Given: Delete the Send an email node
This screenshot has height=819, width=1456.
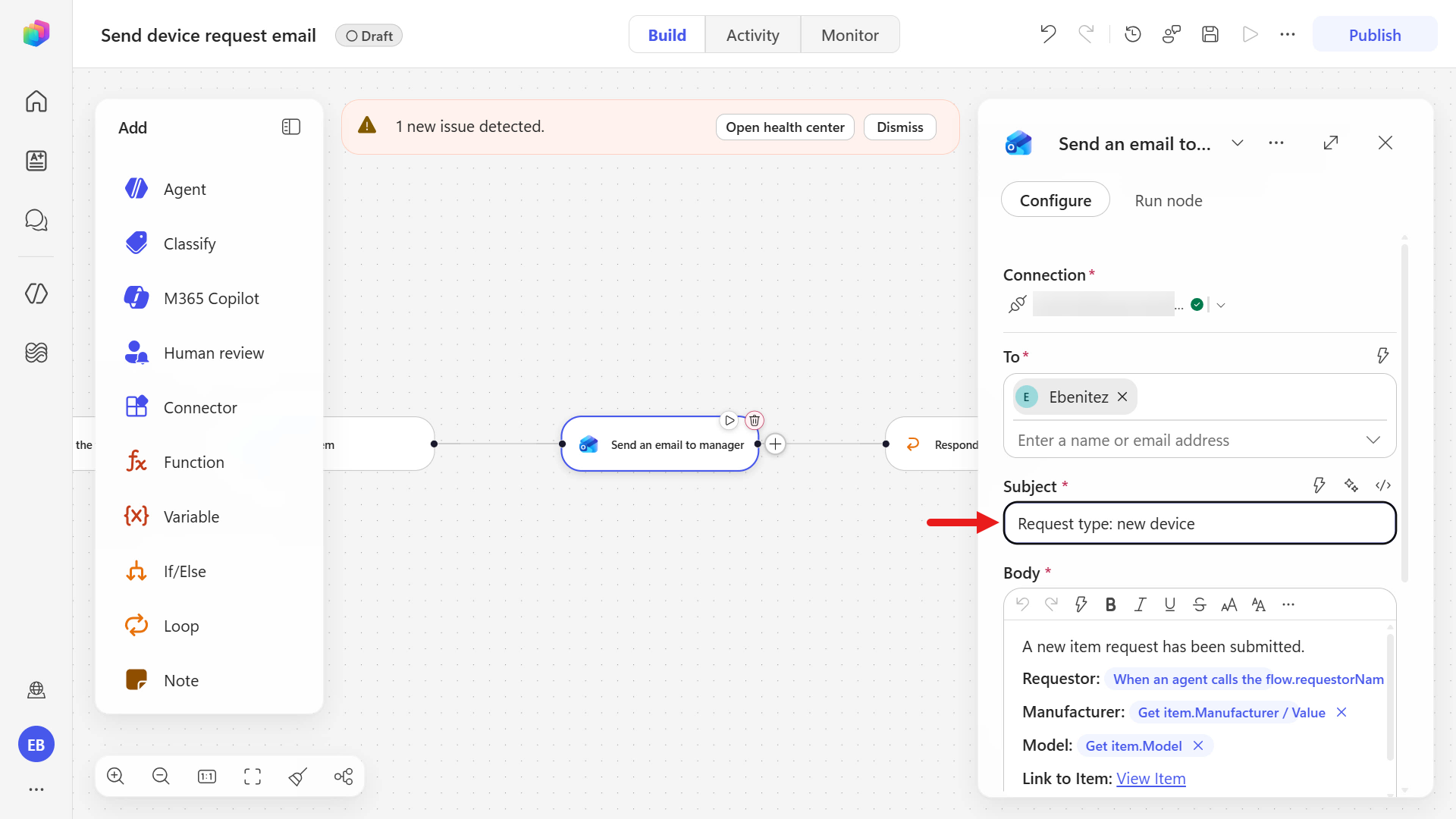Looking at the screenshot, I should 754,420.
